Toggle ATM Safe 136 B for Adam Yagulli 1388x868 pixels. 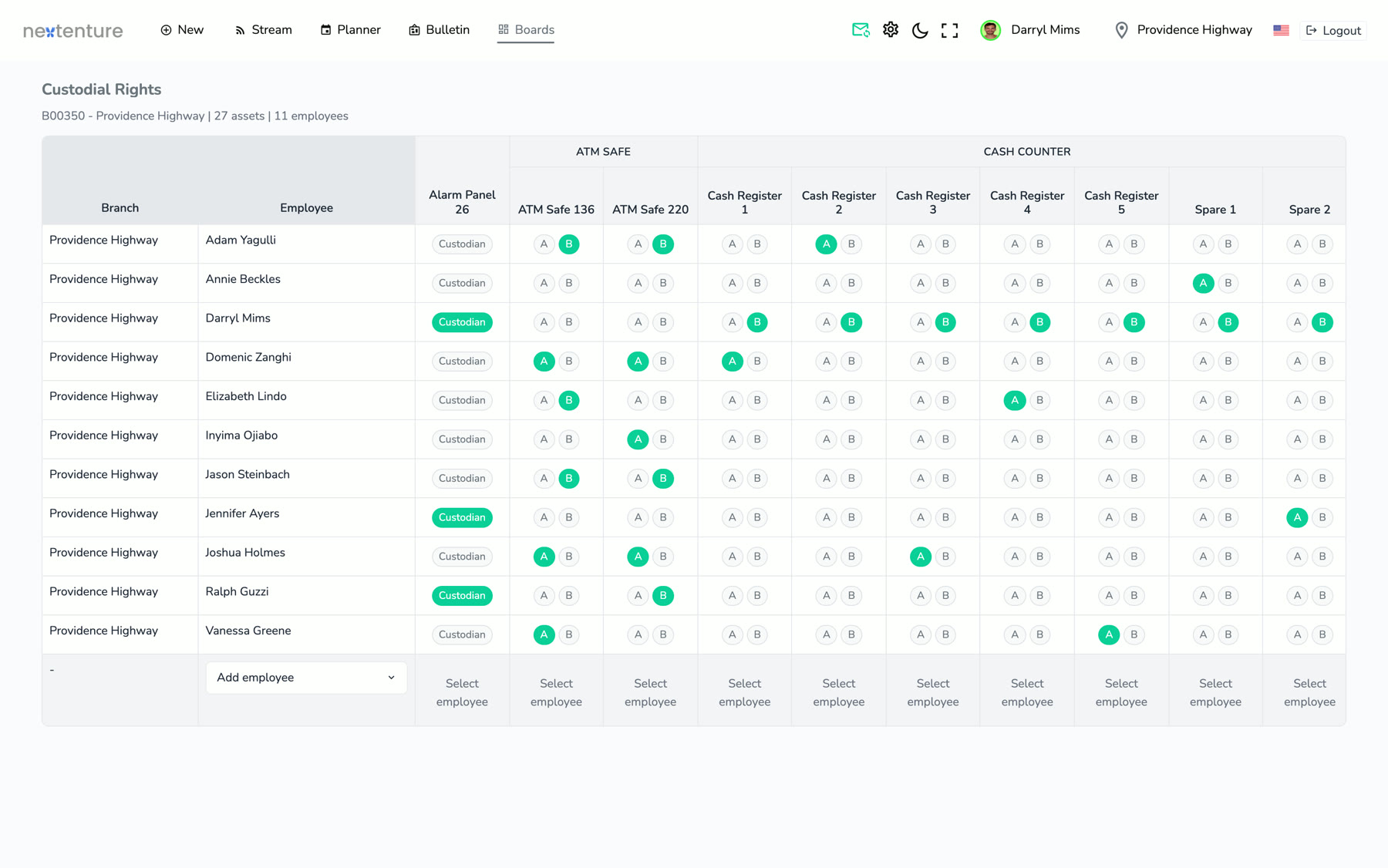[x=569, y=244]
